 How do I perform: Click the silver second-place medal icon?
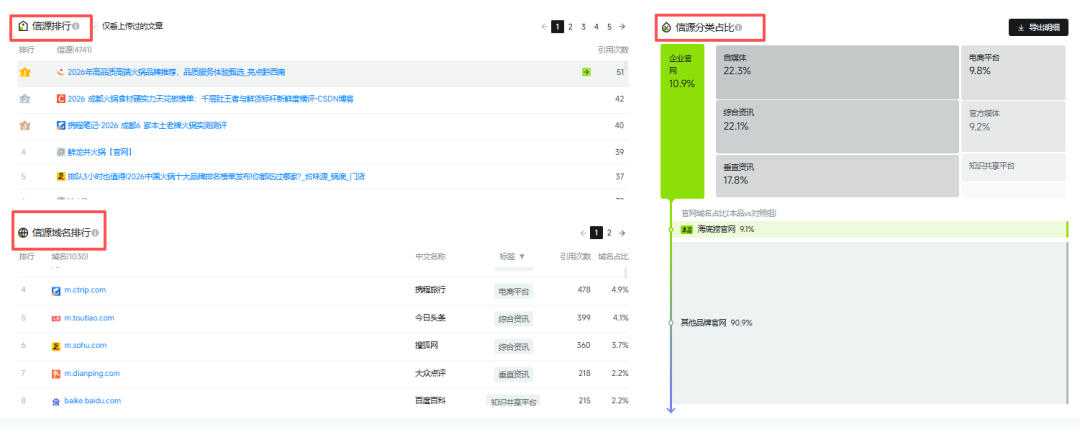point(24,98)
